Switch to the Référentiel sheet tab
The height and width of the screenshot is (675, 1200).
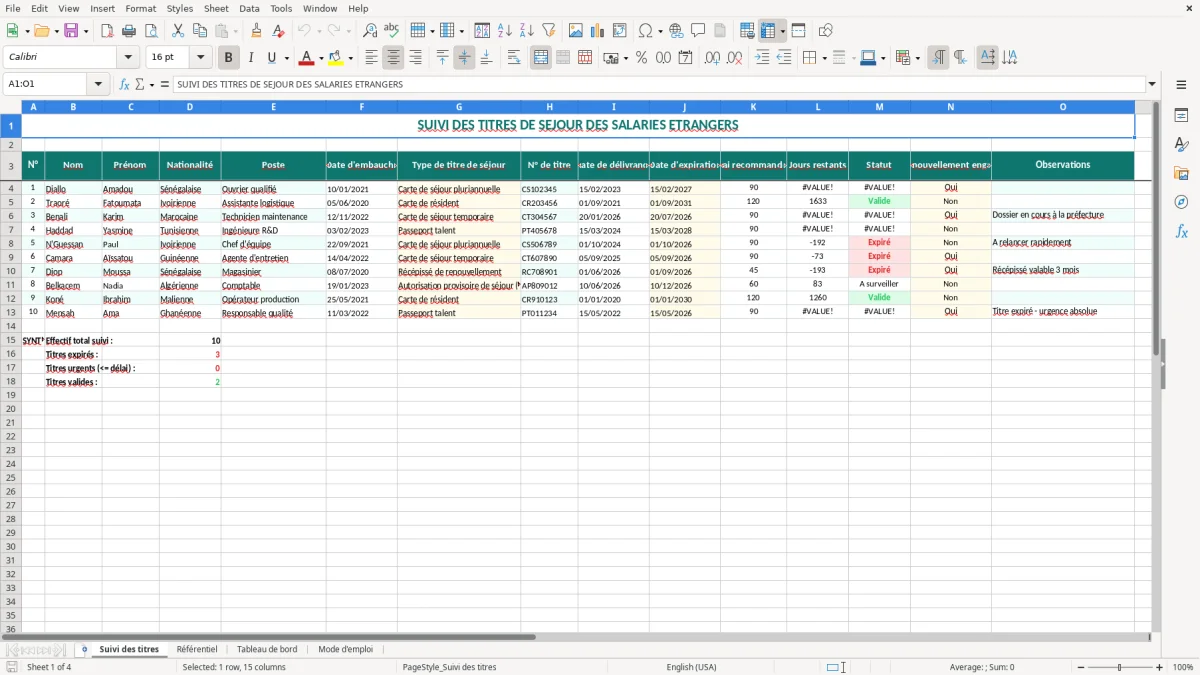pos(197,649)
